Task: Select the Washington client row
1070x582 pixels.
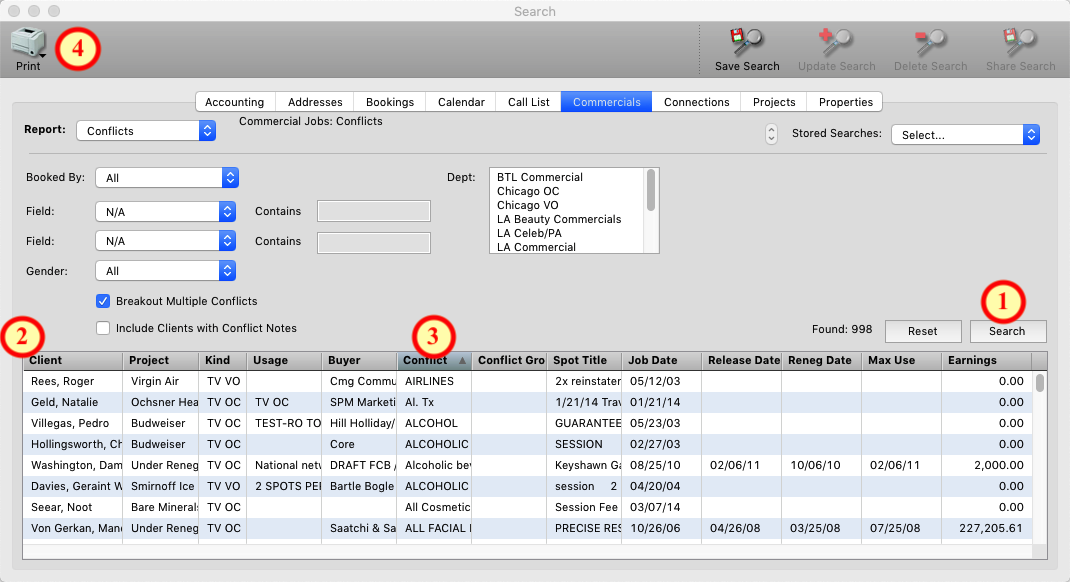Action: (x=527, y=465)
